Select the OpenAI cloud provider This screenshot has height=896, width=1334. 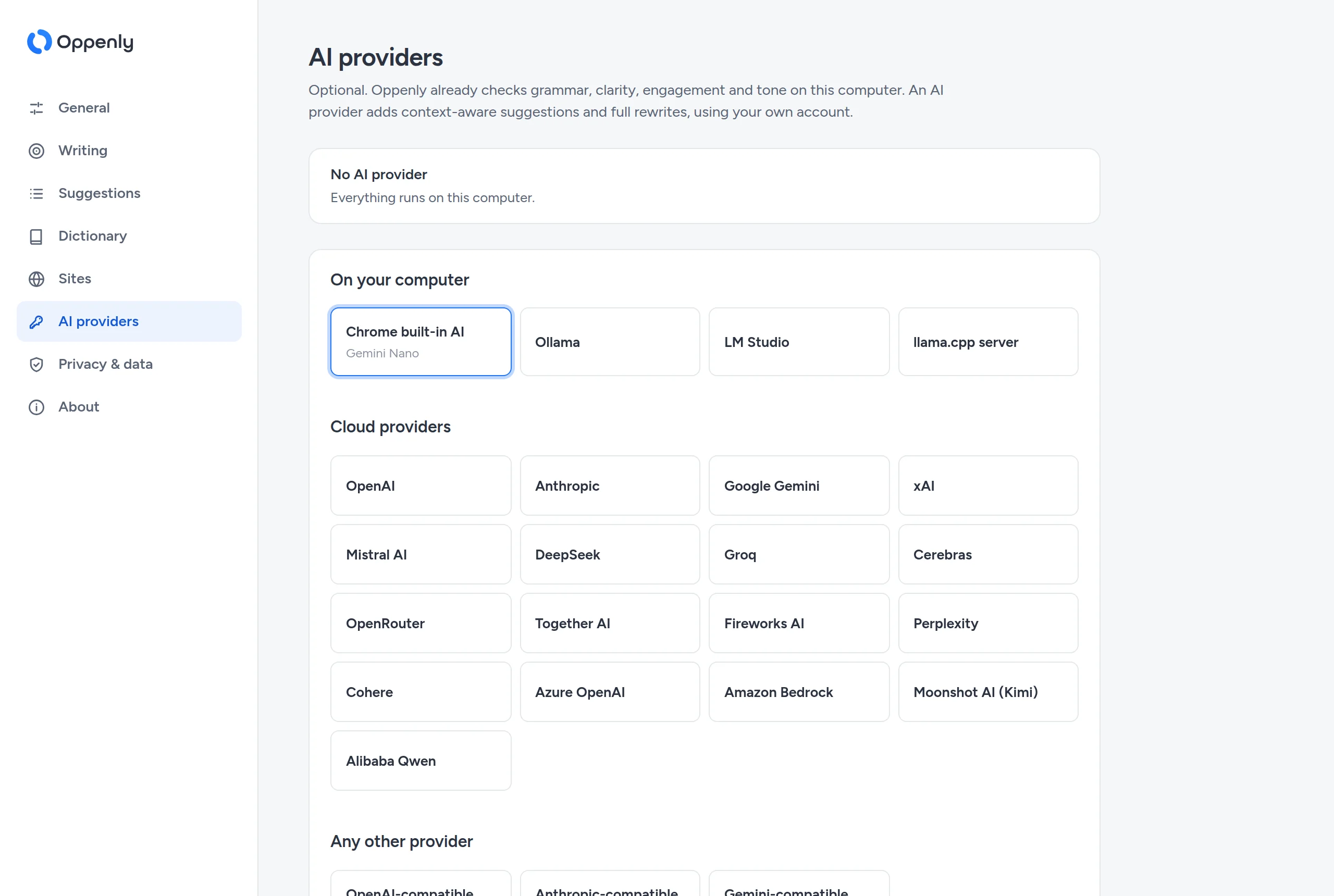click(421, 486)
